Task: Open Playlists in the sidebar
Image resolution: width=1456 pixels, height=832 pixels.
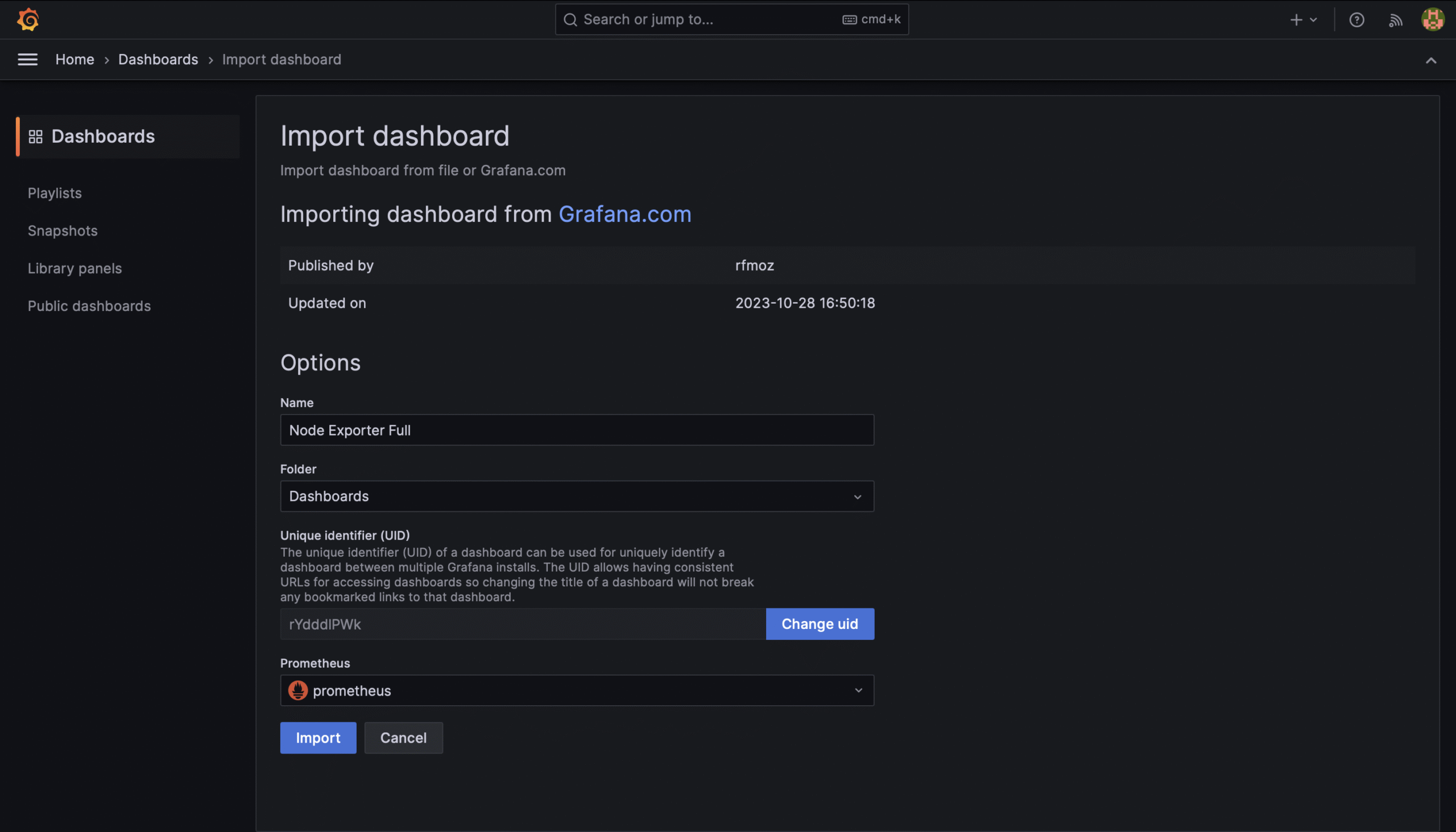Action: tap(55, 193)
